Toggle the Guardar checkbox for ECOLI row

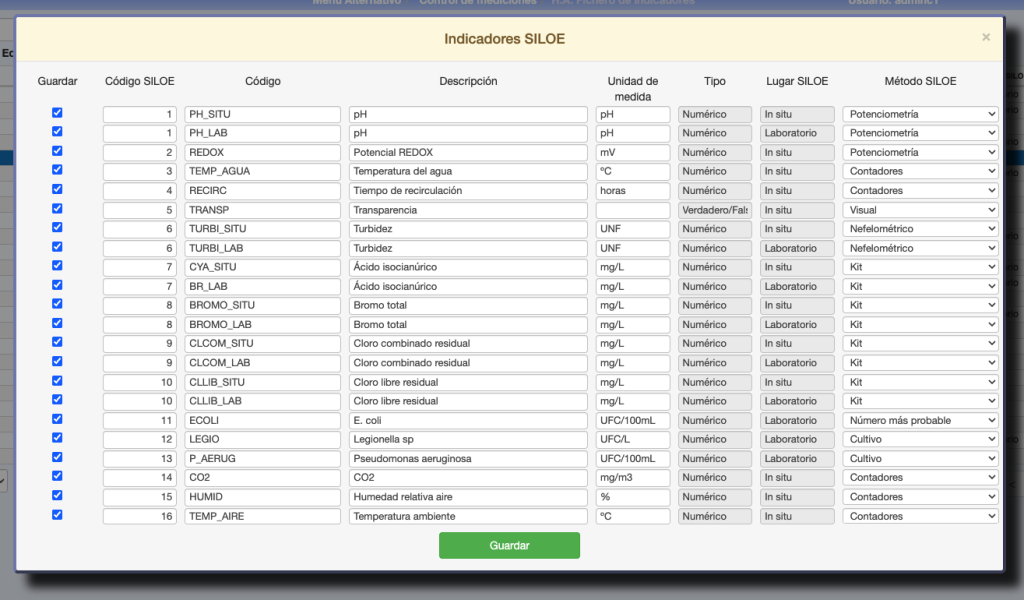pyautogui.click(x=57, y=419)
